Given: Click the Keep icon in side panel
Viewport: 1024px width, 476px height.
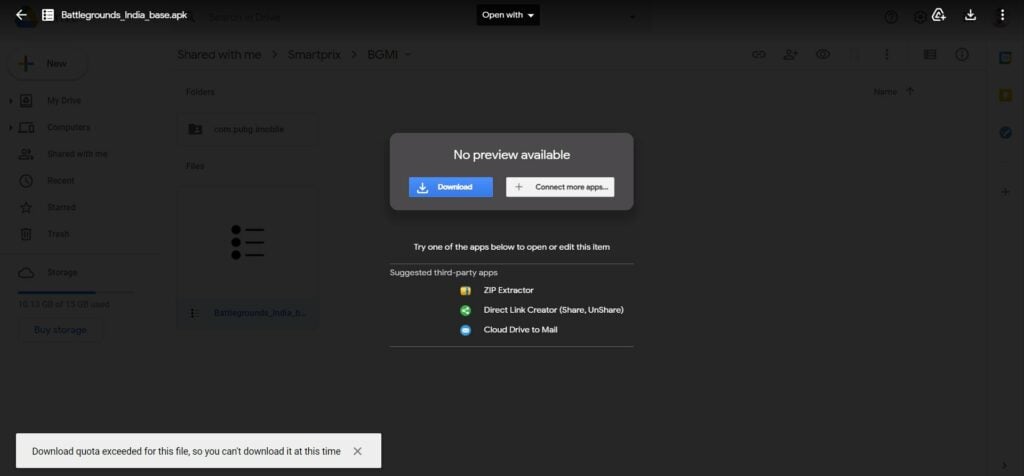Looking at the screenshot, I should point(1005,95).
